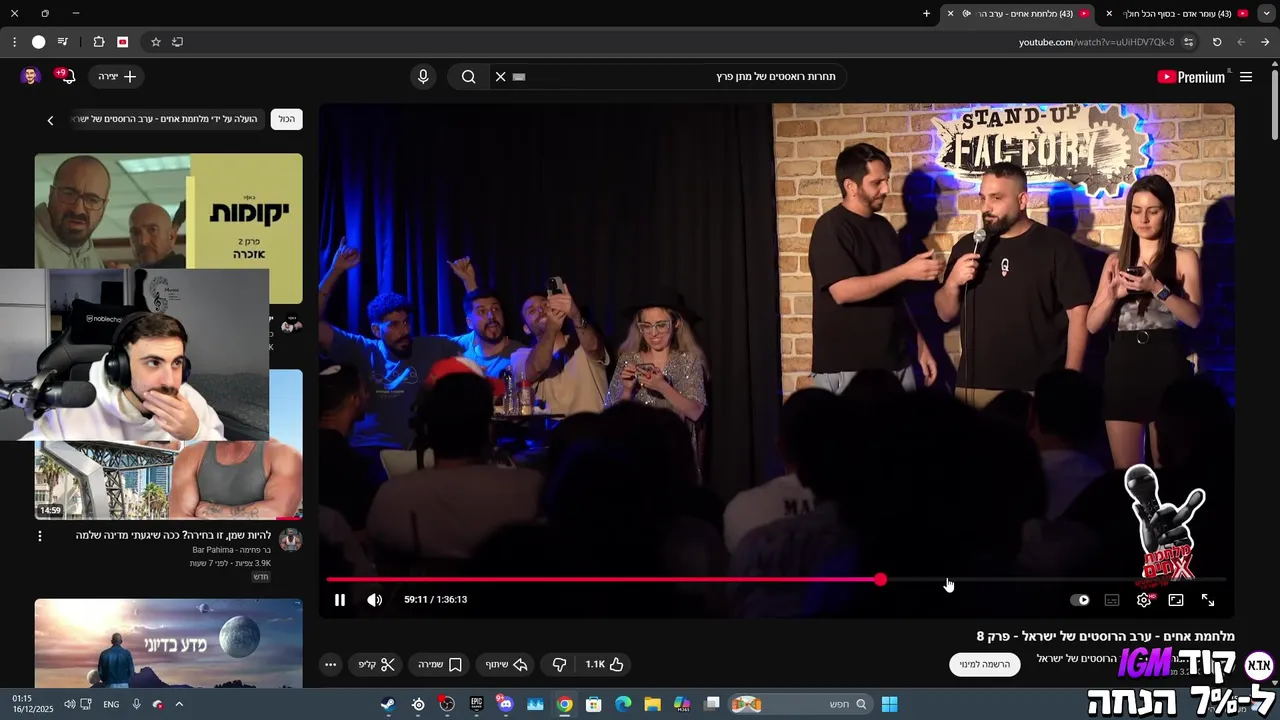Open the Windows Start menu

coord(889,704)
